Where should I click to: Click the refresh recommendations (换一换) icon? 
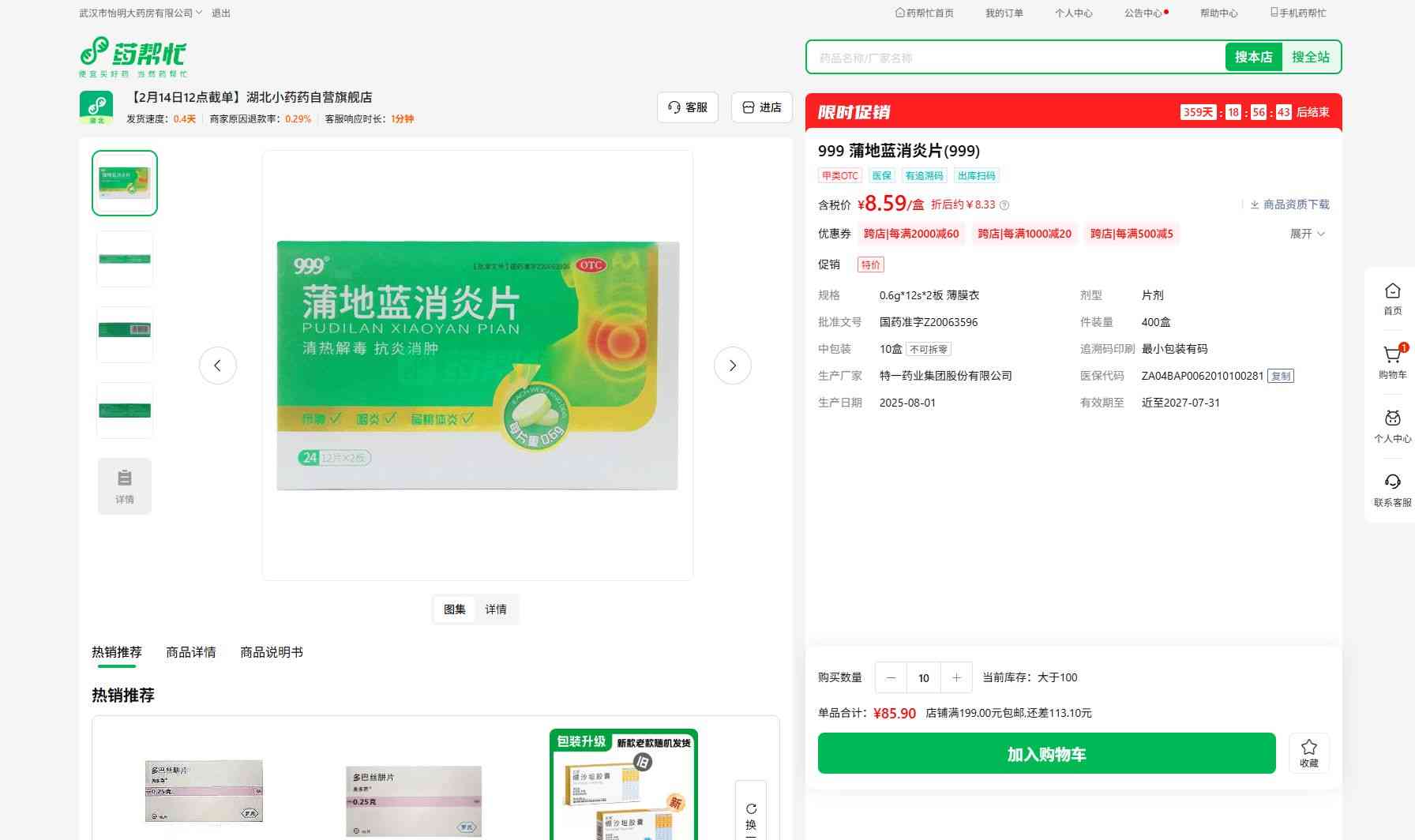(751, 810)
